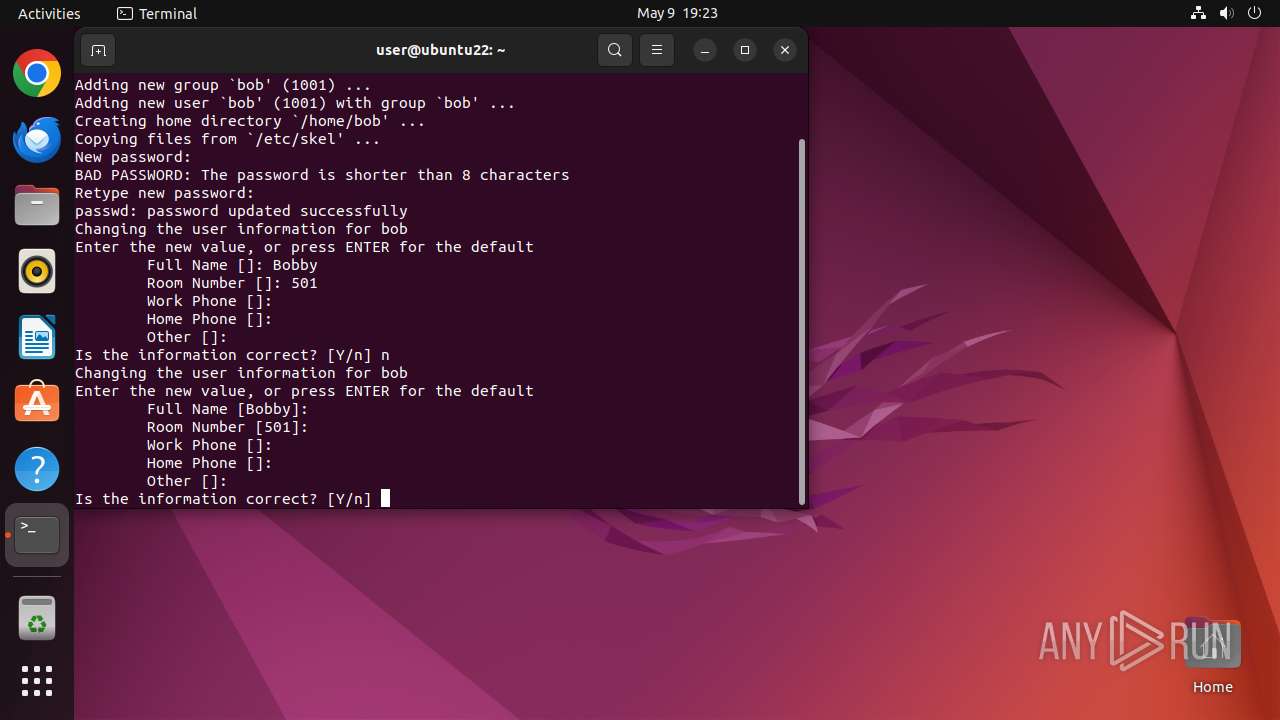Click 'Full Name [Bobby]:' line

(x=228, y=409)
